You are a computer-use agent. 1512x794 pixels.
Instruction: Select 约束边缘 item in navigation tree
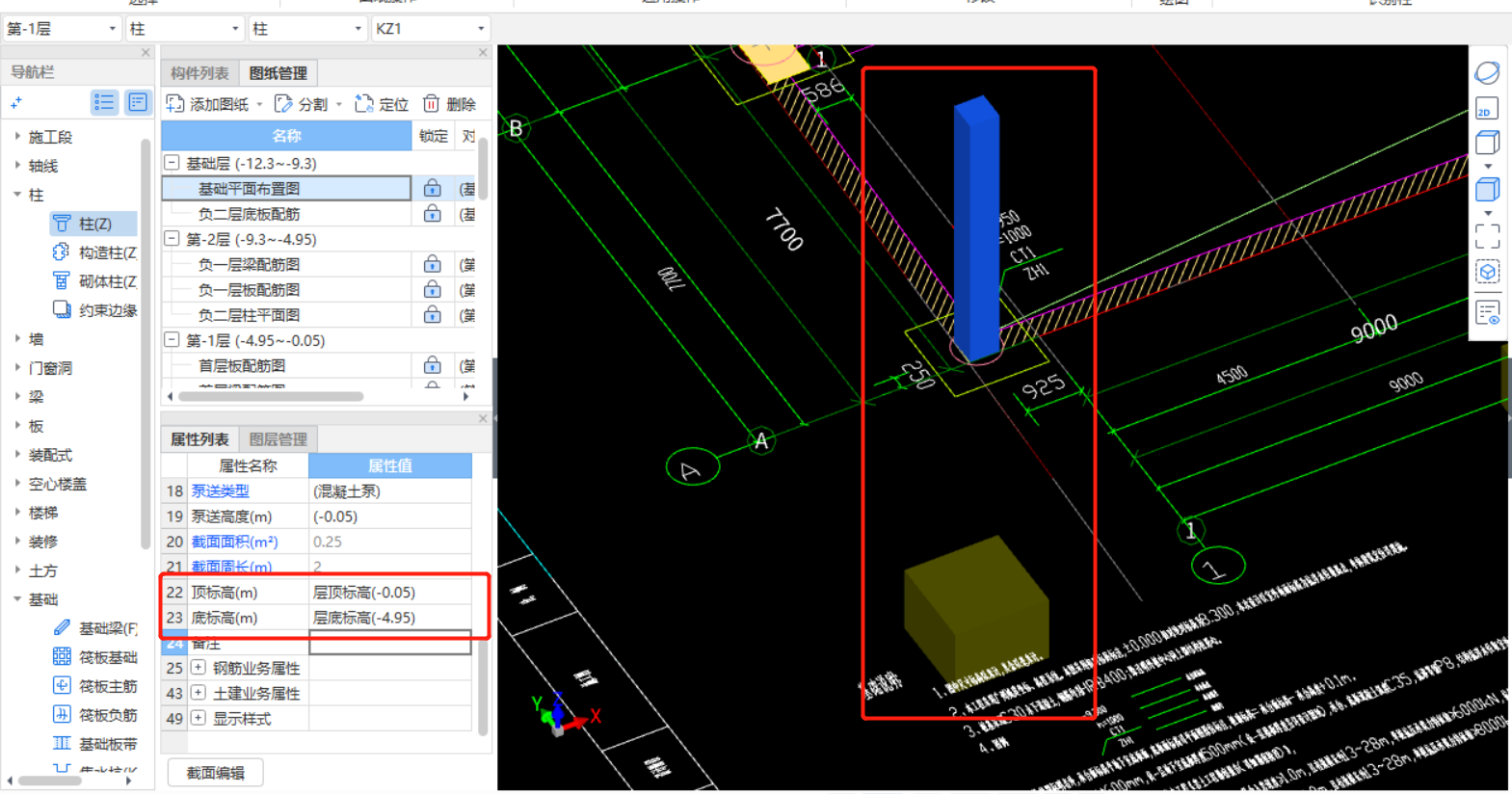tap(93, 310)
